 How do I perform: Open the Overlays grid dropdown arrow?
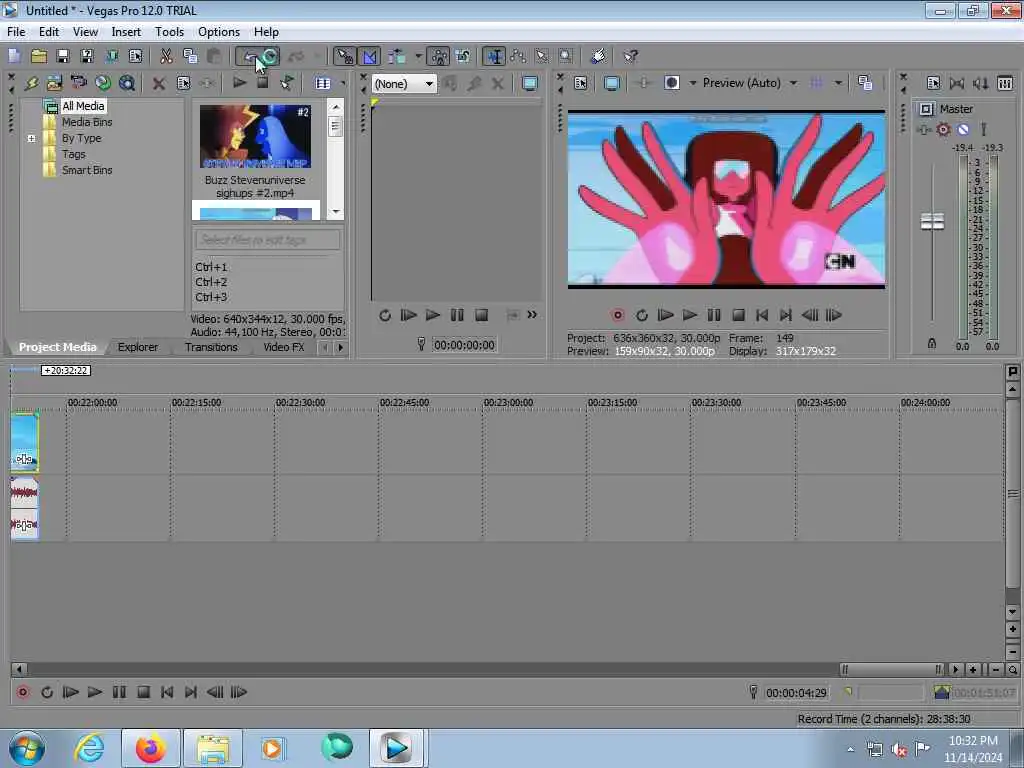pyautogui.click(x=838, y=83)
